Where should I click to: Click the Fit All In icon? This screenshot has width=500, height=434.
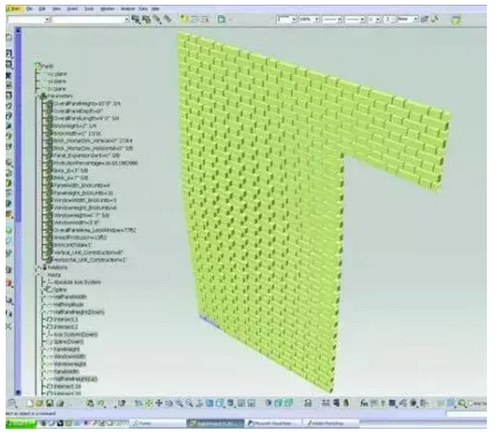[x=148, y=404]
